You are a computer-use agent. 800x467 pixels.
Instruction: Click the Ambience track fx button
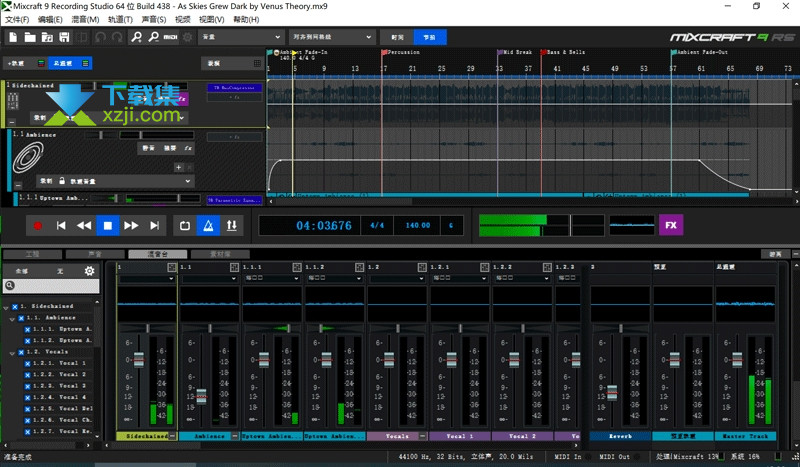coord(188,148)
